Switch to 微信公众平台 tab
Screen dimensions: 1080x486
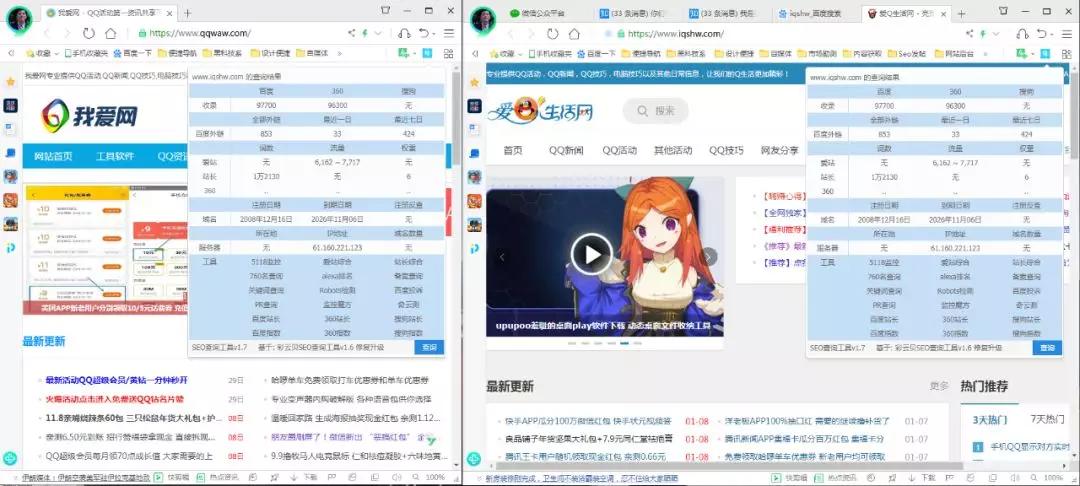pos(543,13)
